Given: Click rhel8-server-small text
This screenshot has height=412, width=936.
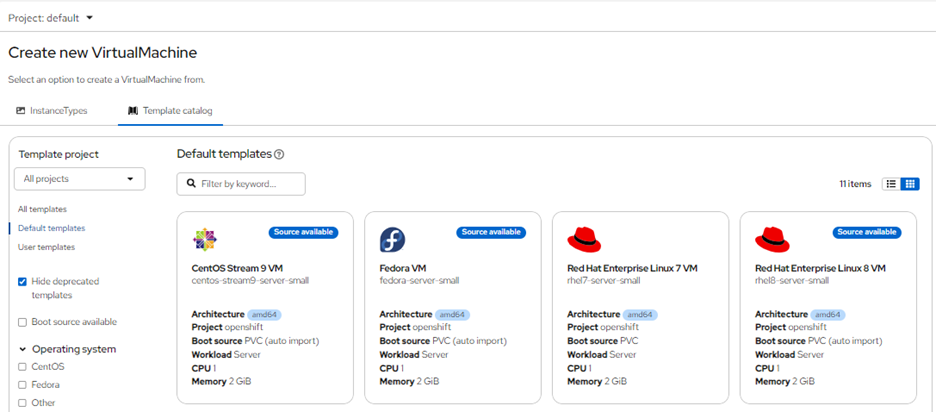Looking at the screenshot, I should (x=792, y=280).
